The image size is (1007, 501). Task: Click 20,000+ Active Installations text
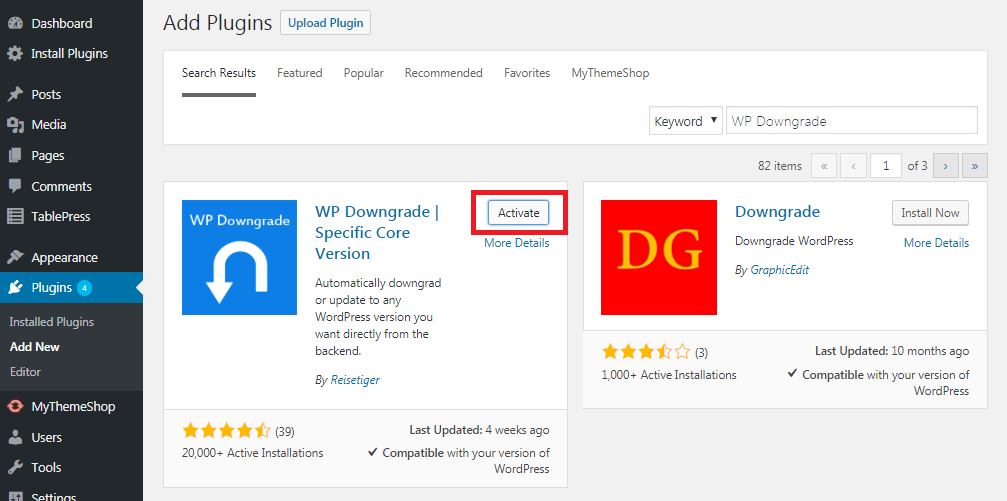(253, 453)
